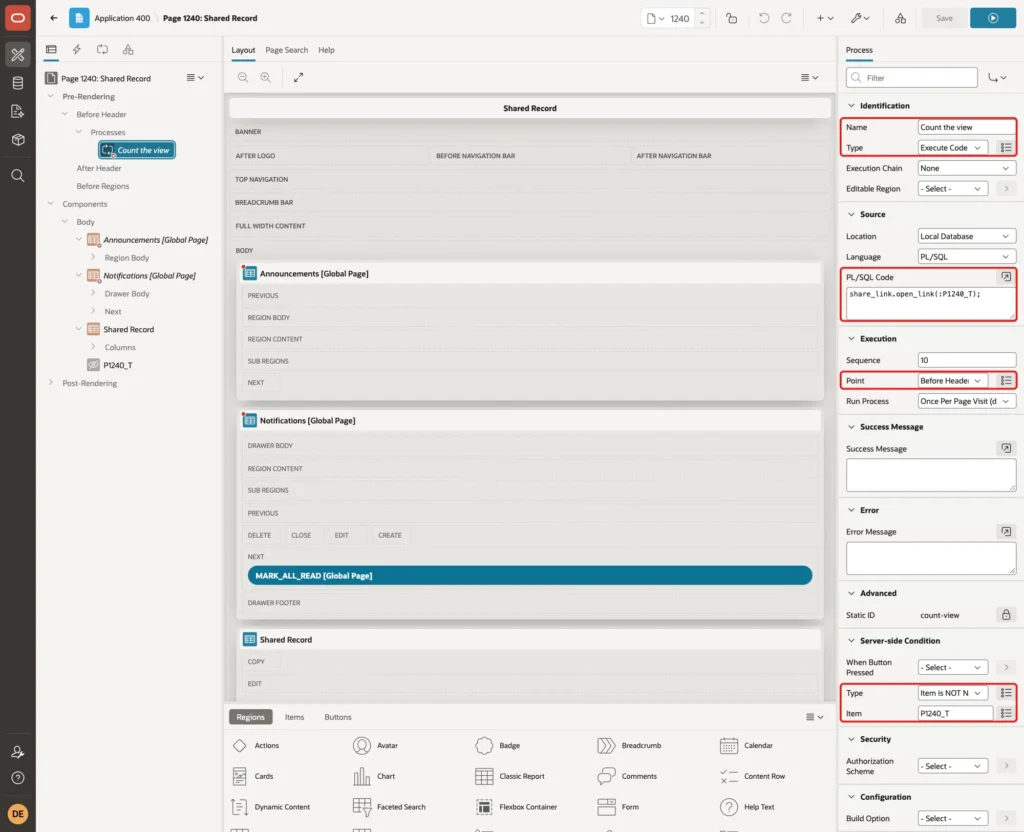This screenshot has width=1024, height=832.
Task: Click the Sequence input field
Action: 967,360
